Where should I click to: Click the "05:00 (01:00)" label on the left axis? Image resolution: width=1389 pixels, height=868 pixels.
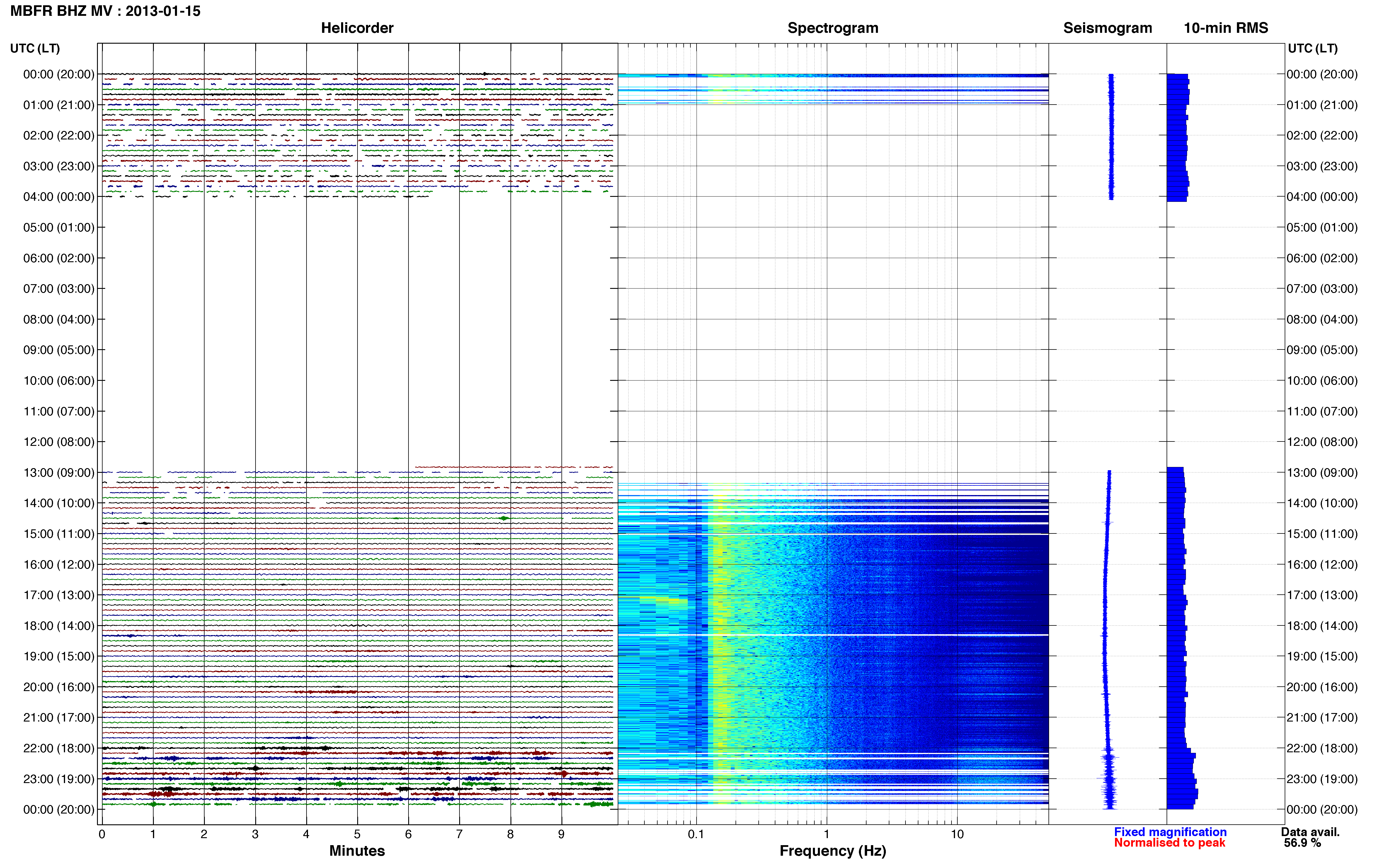point(59,227)
